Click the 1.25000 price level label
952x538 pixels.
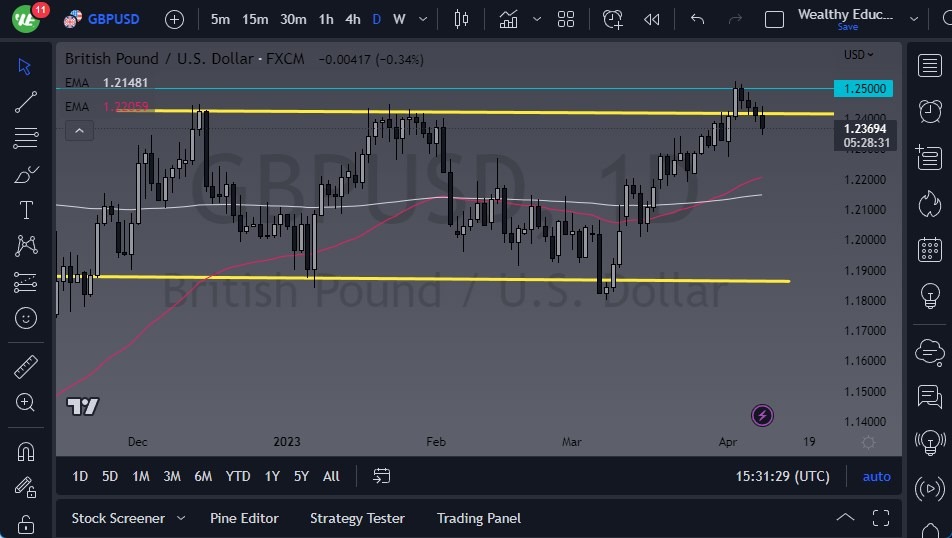(862, 89)
